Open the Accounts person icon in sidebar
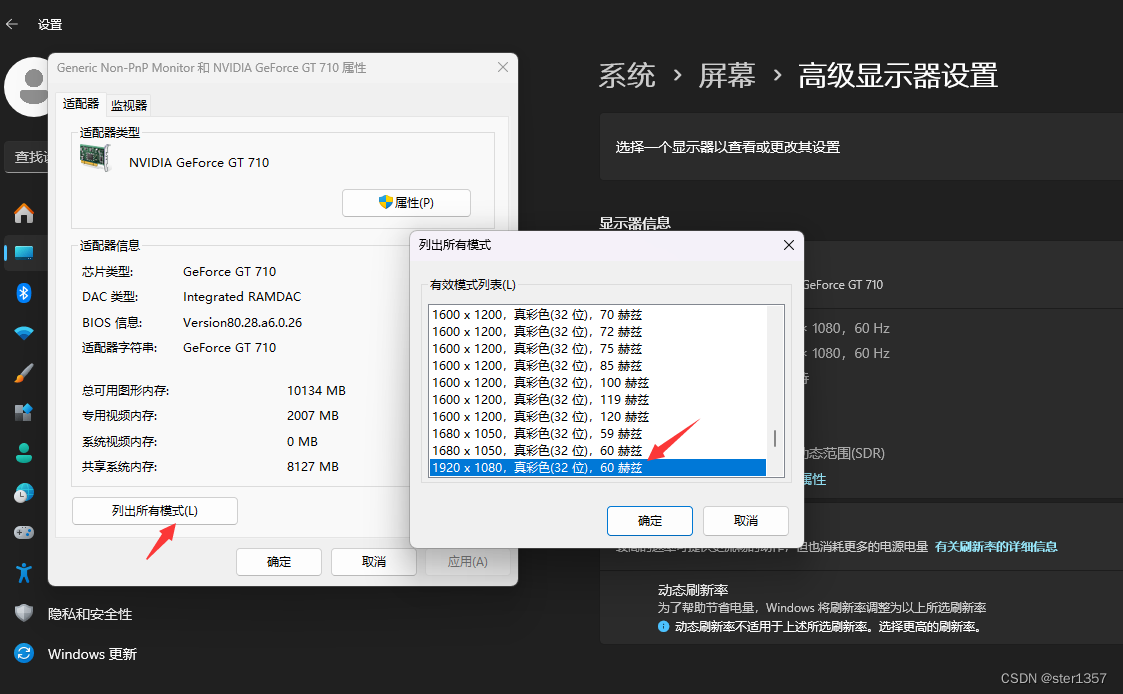The width and height of the screenshot is (1123, 694). [x=24, y=453]
